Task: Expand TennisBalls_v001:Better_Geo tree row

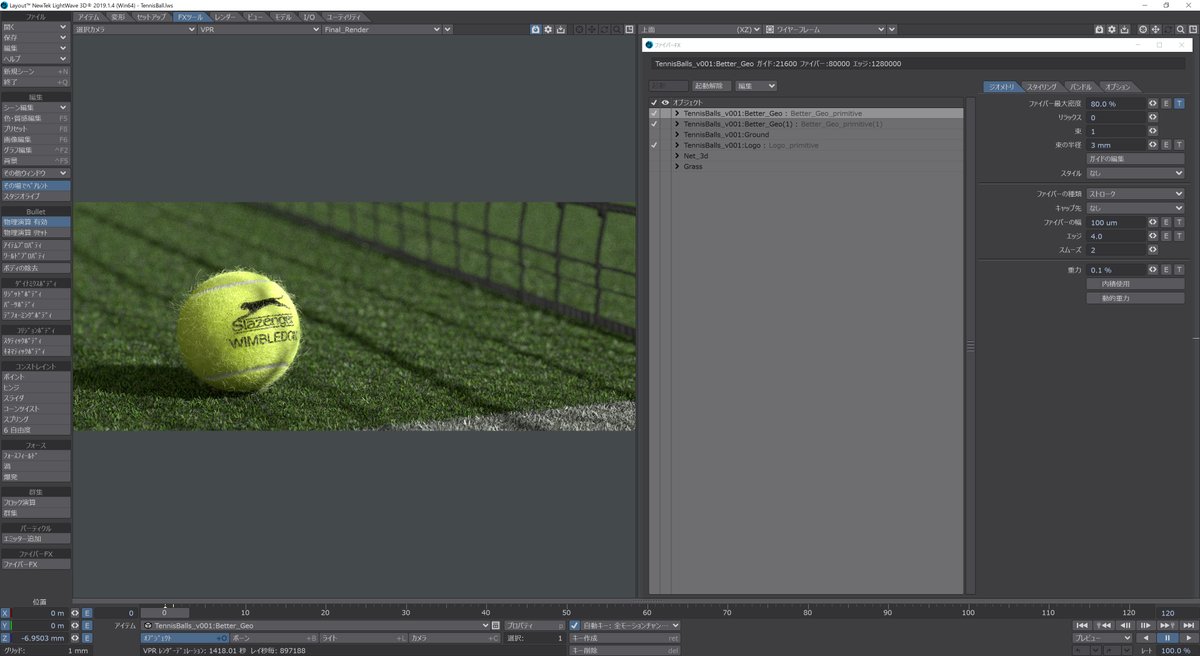Action: [677, 114]
